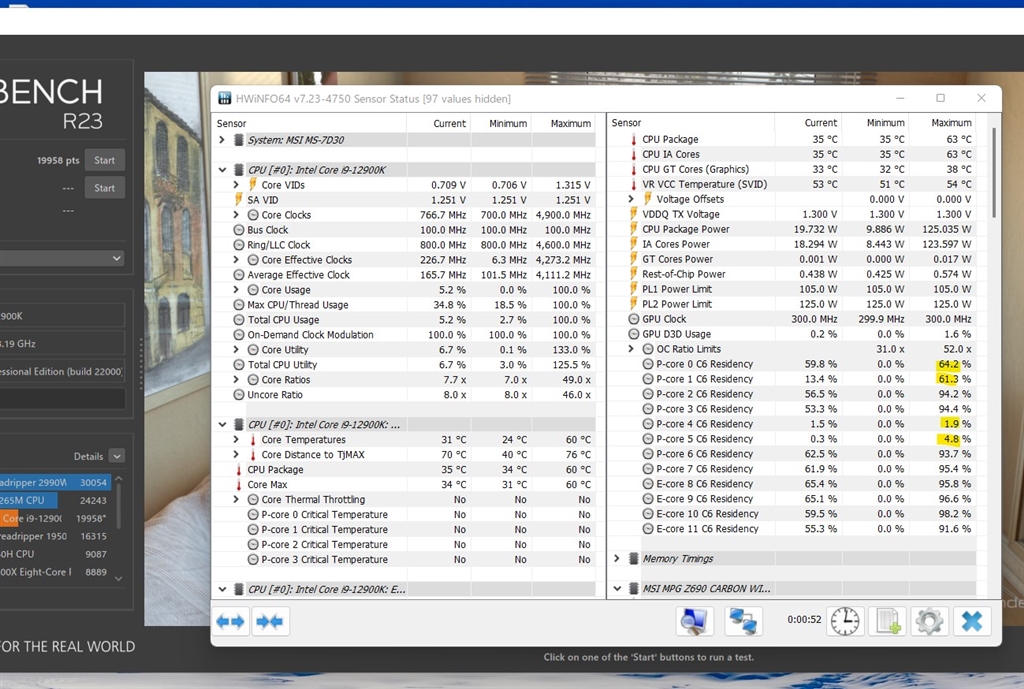Expand the System: MSI MS-7D30 group
Screen dimensions: 1024x689
pos(222,140)
